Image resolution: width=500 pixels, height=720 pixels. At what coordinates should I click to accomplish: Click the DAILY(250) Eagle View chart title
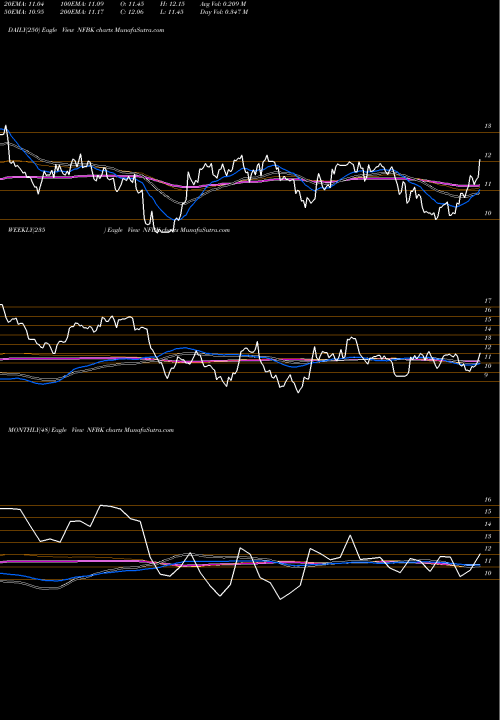coord(86,30)
